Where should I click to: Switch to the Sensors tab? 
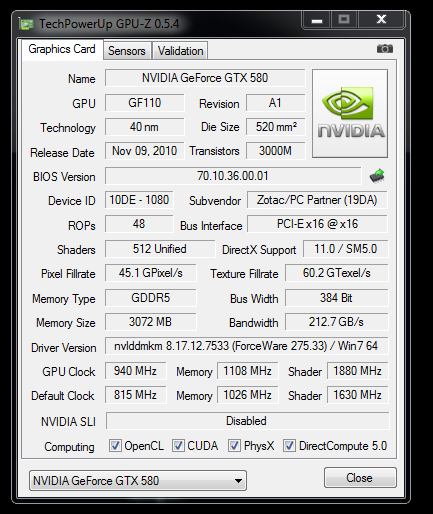pyautogui.click(x=127, y=51)
